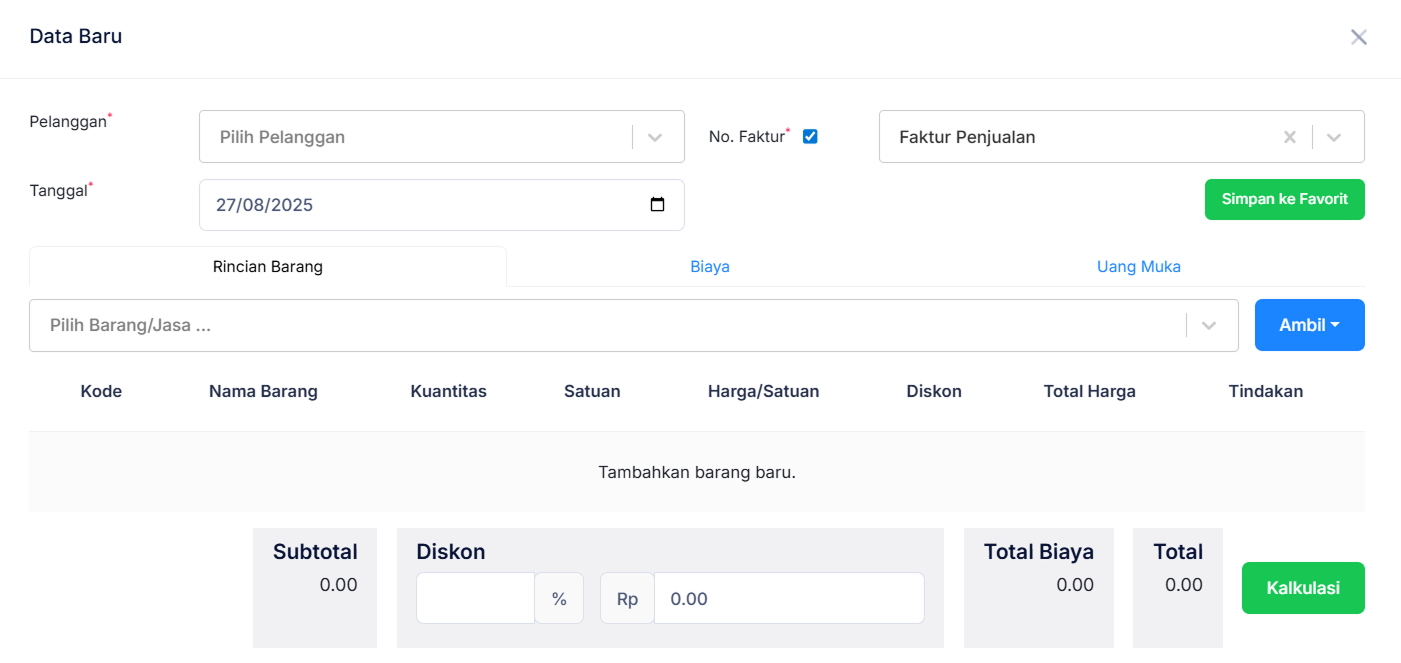
Task: Select the Pilih Barang/Jasa search box
Action: (x=600, y=325)
